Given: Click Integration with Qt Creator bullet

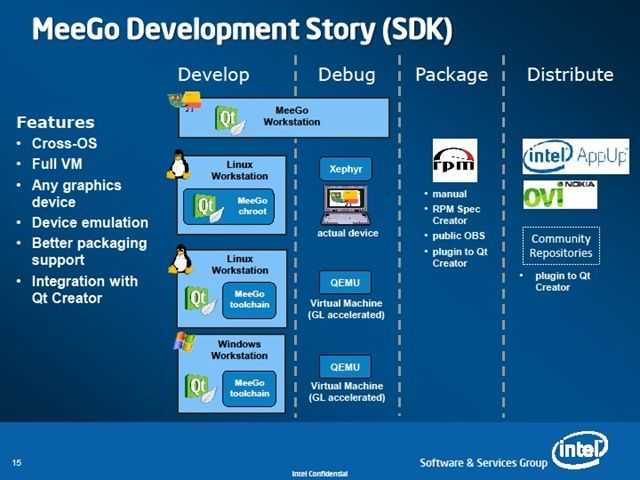Looking at the screenshot, I should click(84, 289).
